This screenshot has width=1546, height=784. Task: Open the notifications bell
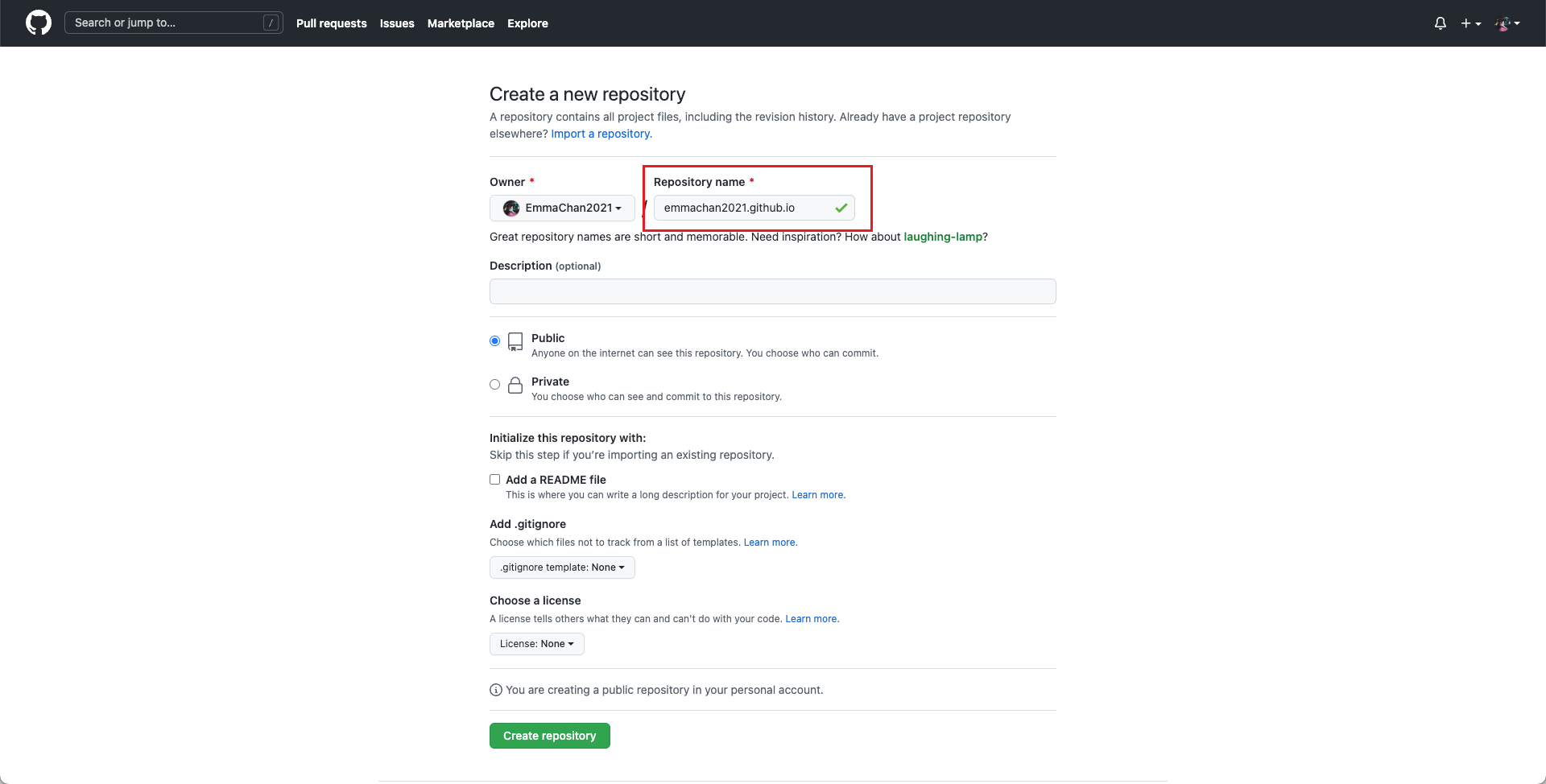click(1441, 23)
